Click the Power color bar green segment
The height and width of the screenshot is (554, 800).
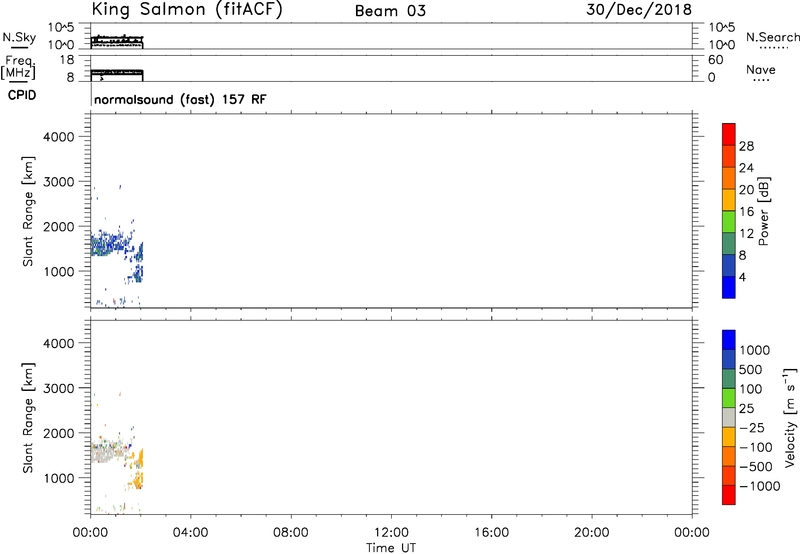729,221
